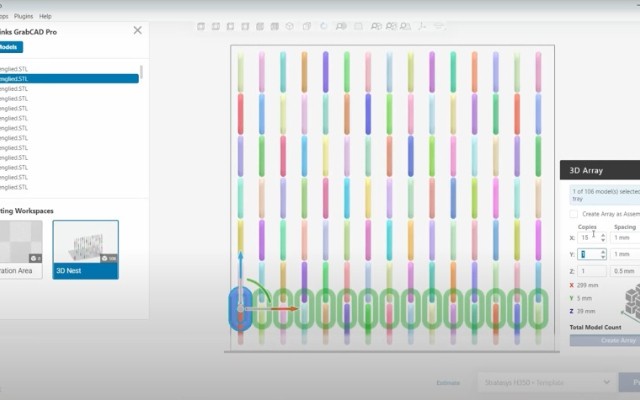Click the Z copies input field
The height and width of the screenshot is (400, 640).
tap(592, 271)
